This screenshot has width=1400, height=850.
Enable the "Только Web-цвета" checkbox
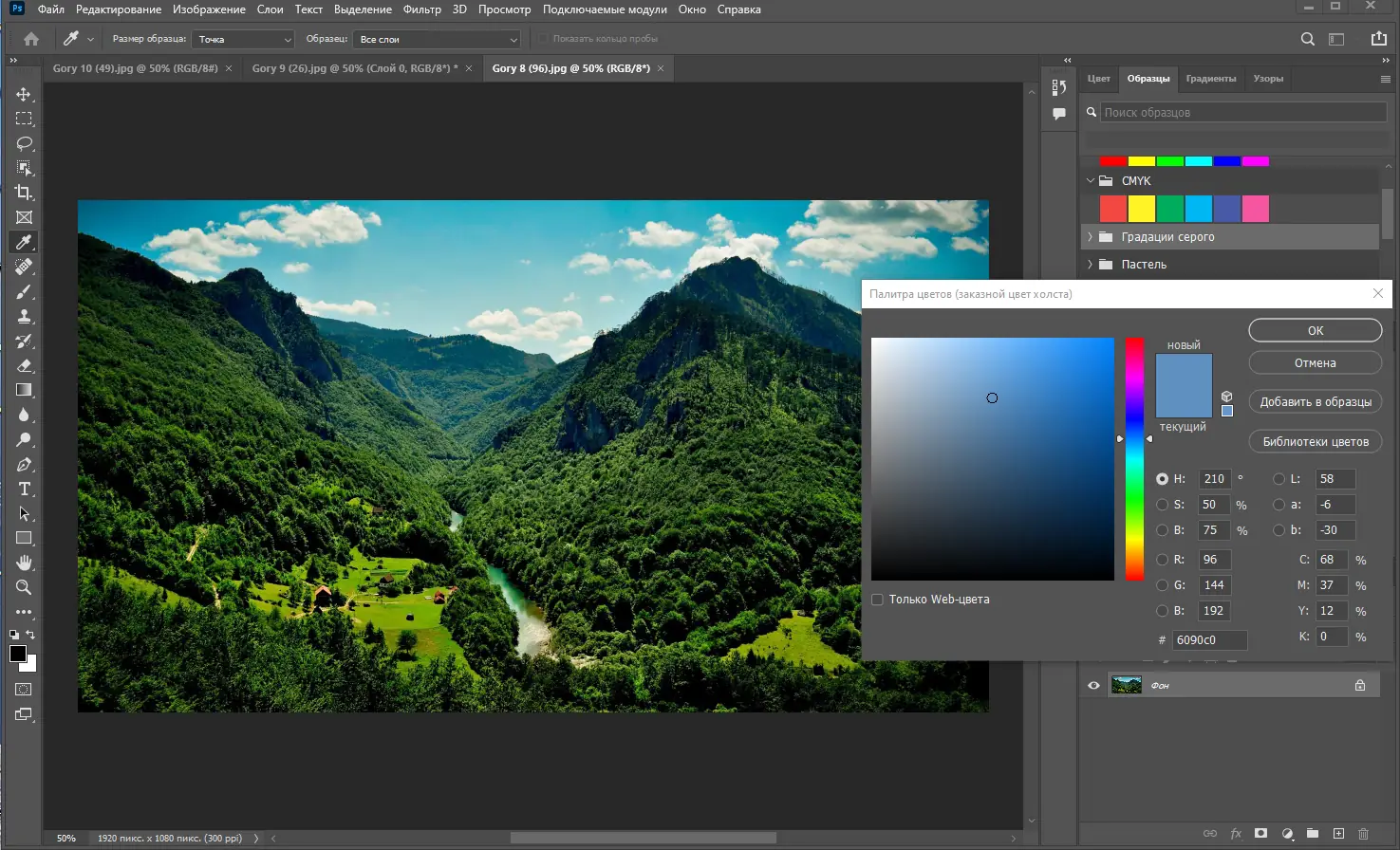tap(877, 599)
